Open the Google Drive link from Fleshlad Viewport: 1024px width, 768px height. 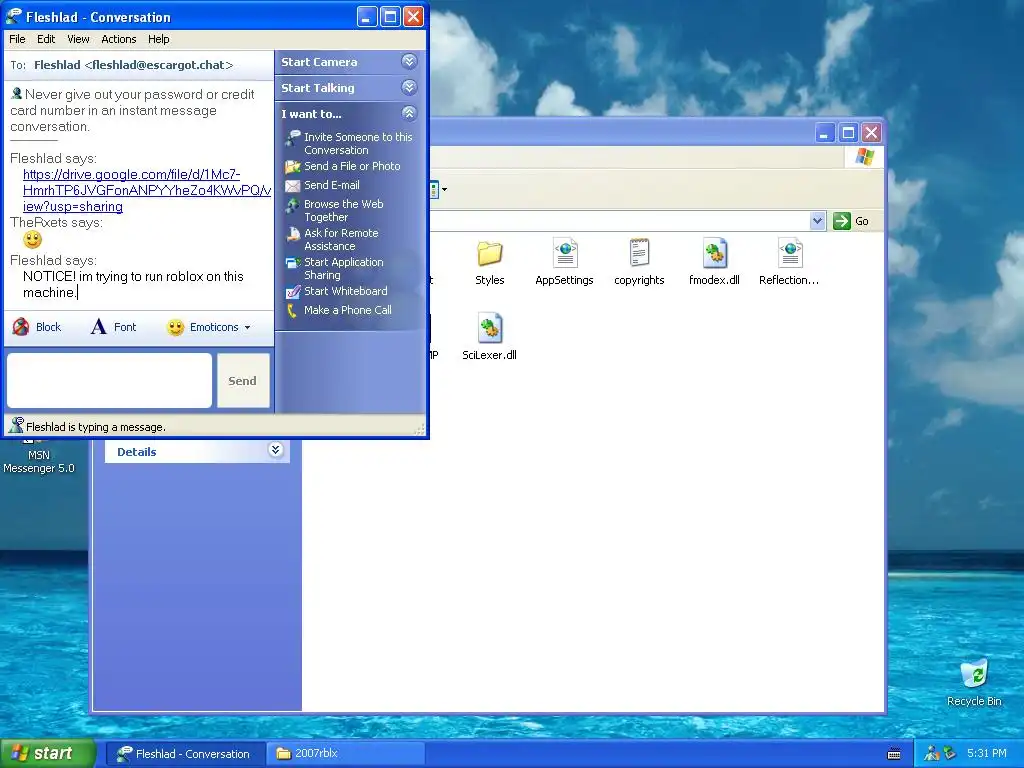coord(146,190)
